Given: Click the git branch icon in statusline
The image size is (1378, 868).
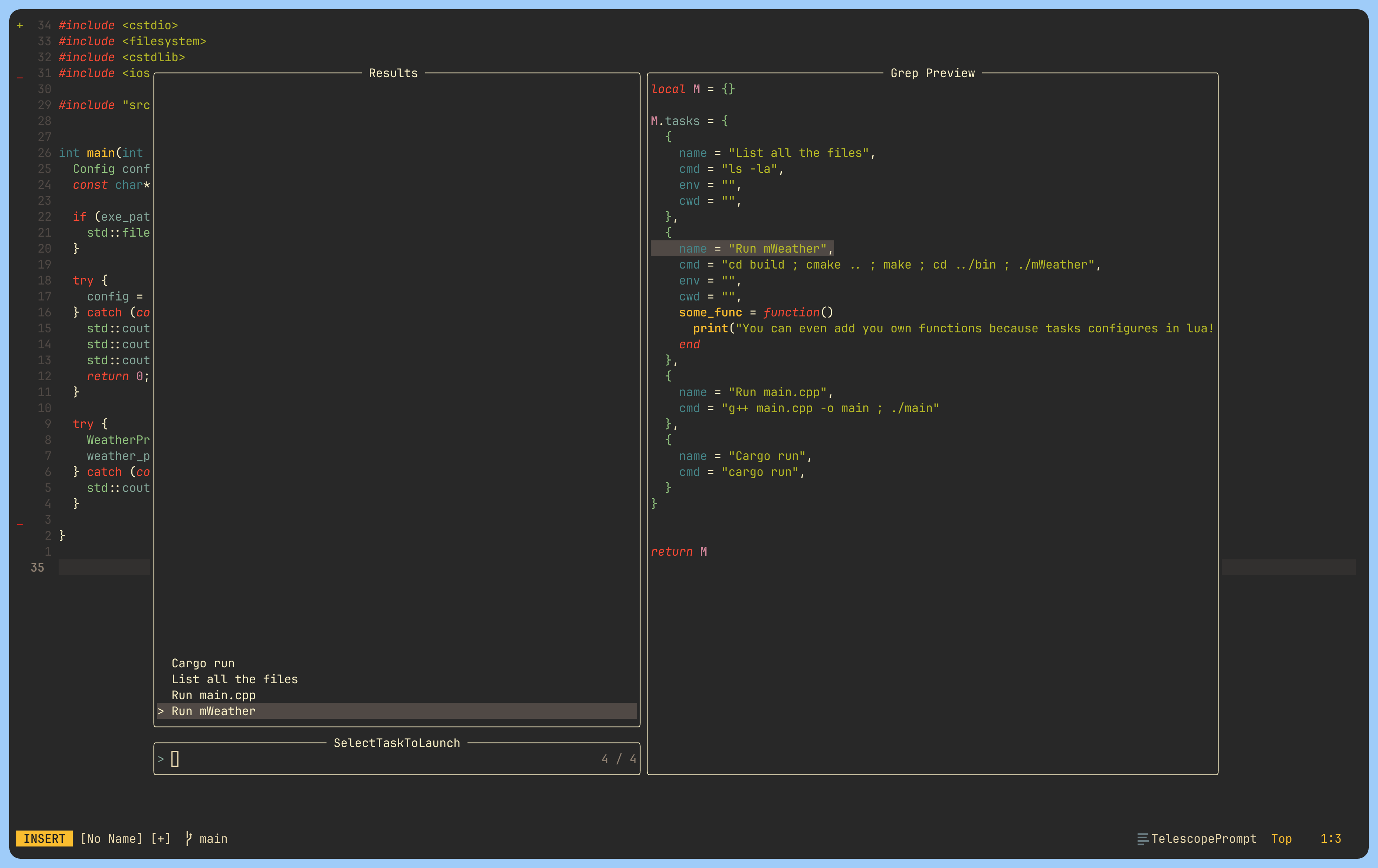Looking at the screenshot, I should coord(189,838).
